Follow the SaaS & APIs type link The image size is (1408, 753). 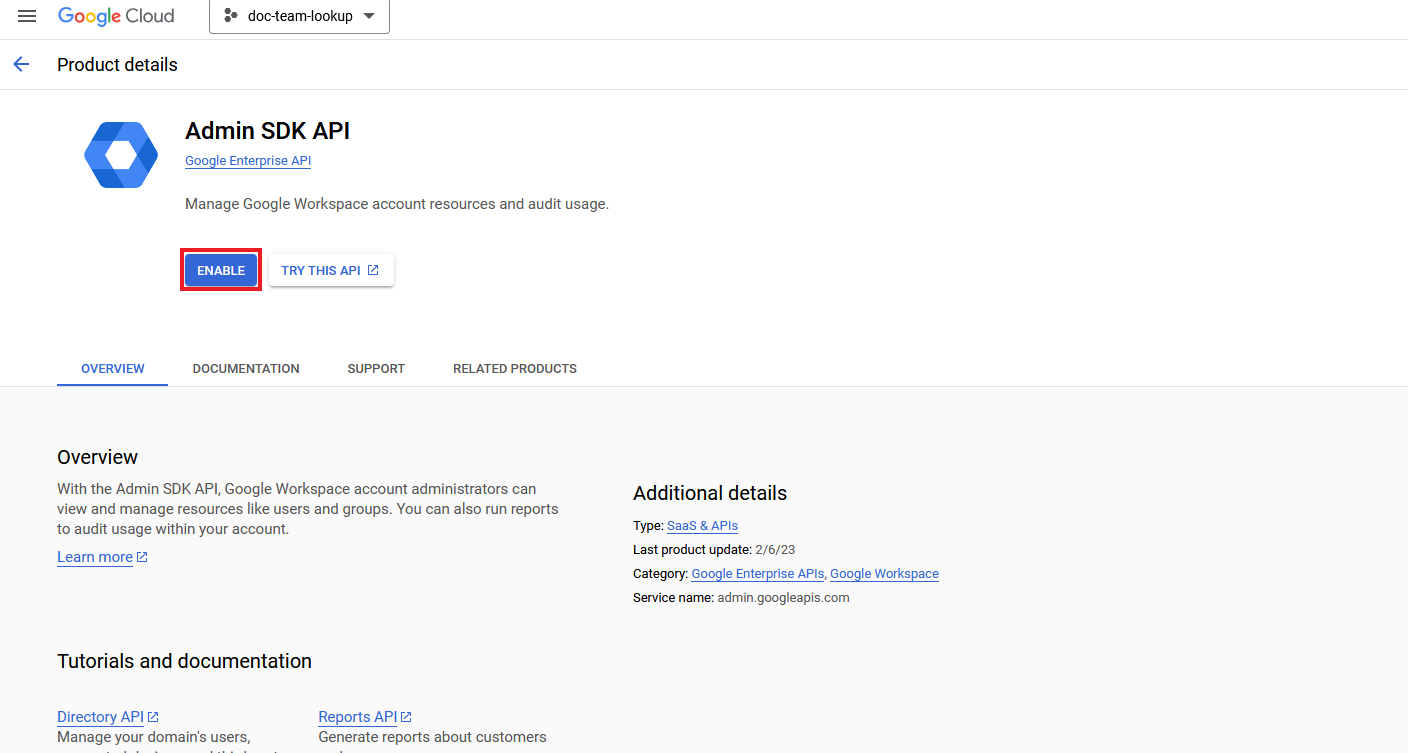[x=702, y=526]
